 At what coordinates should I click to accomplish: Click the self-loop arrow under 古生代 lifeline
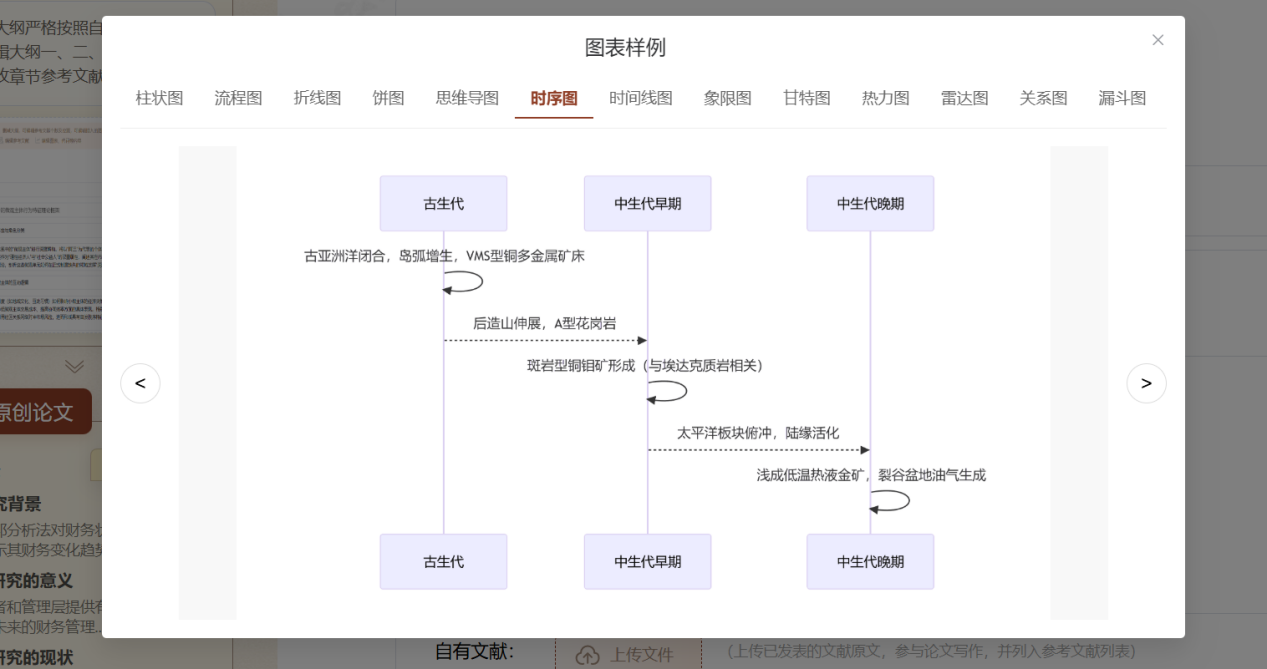click(x=463, y=282)
